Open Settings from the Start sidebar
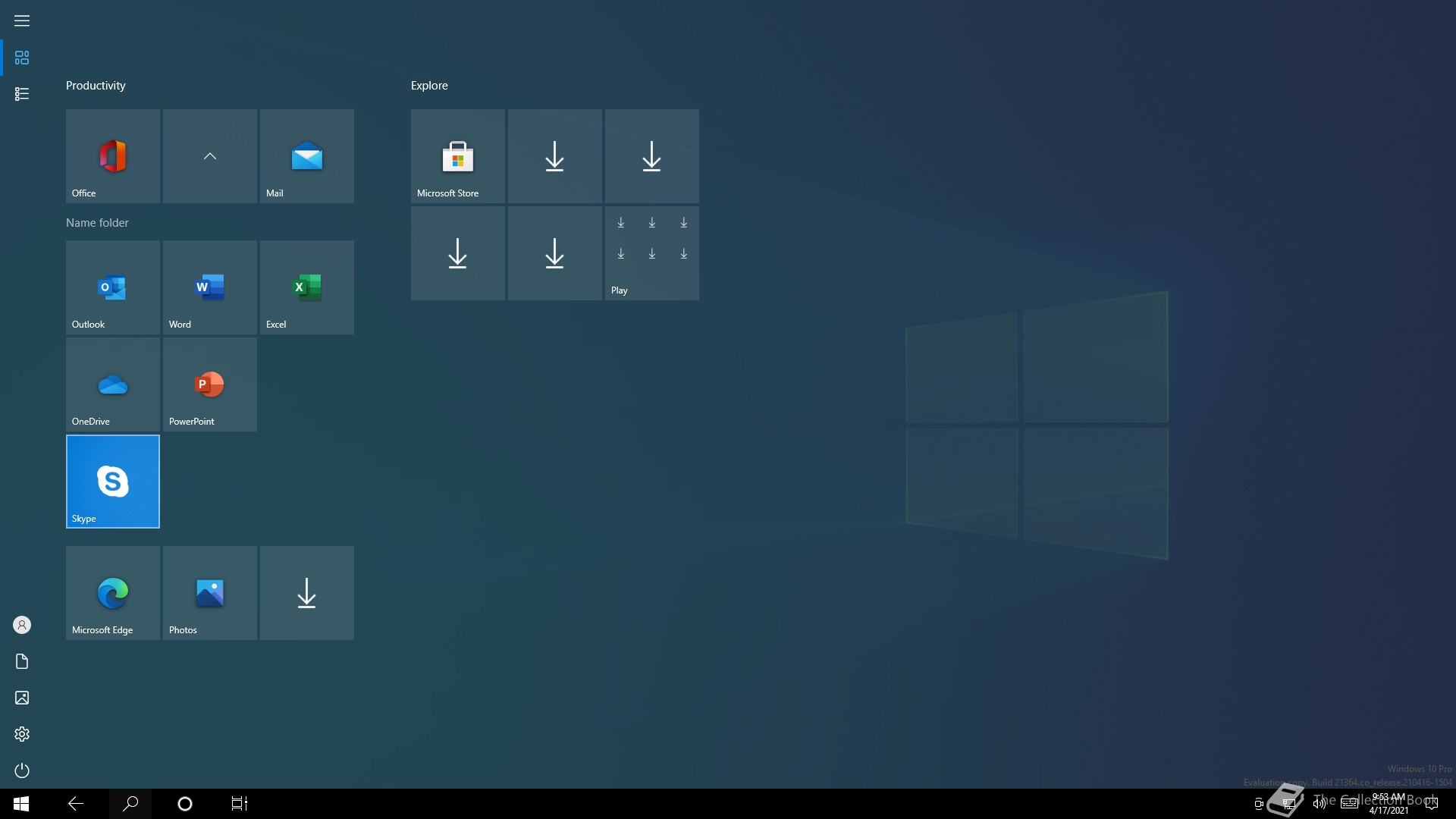The height and width of the screenshot is (819, 1456). click(22, 734)
